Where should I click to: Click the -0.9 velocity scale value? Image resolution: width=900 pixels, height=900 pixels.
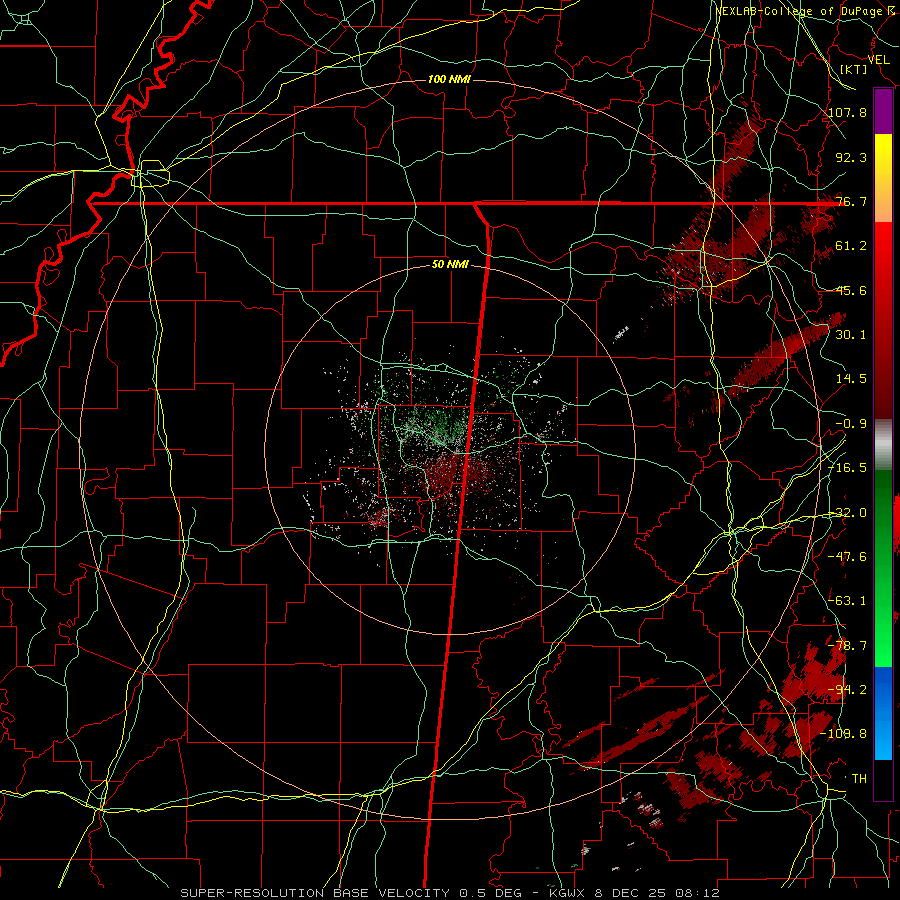[x=851, y=424]
